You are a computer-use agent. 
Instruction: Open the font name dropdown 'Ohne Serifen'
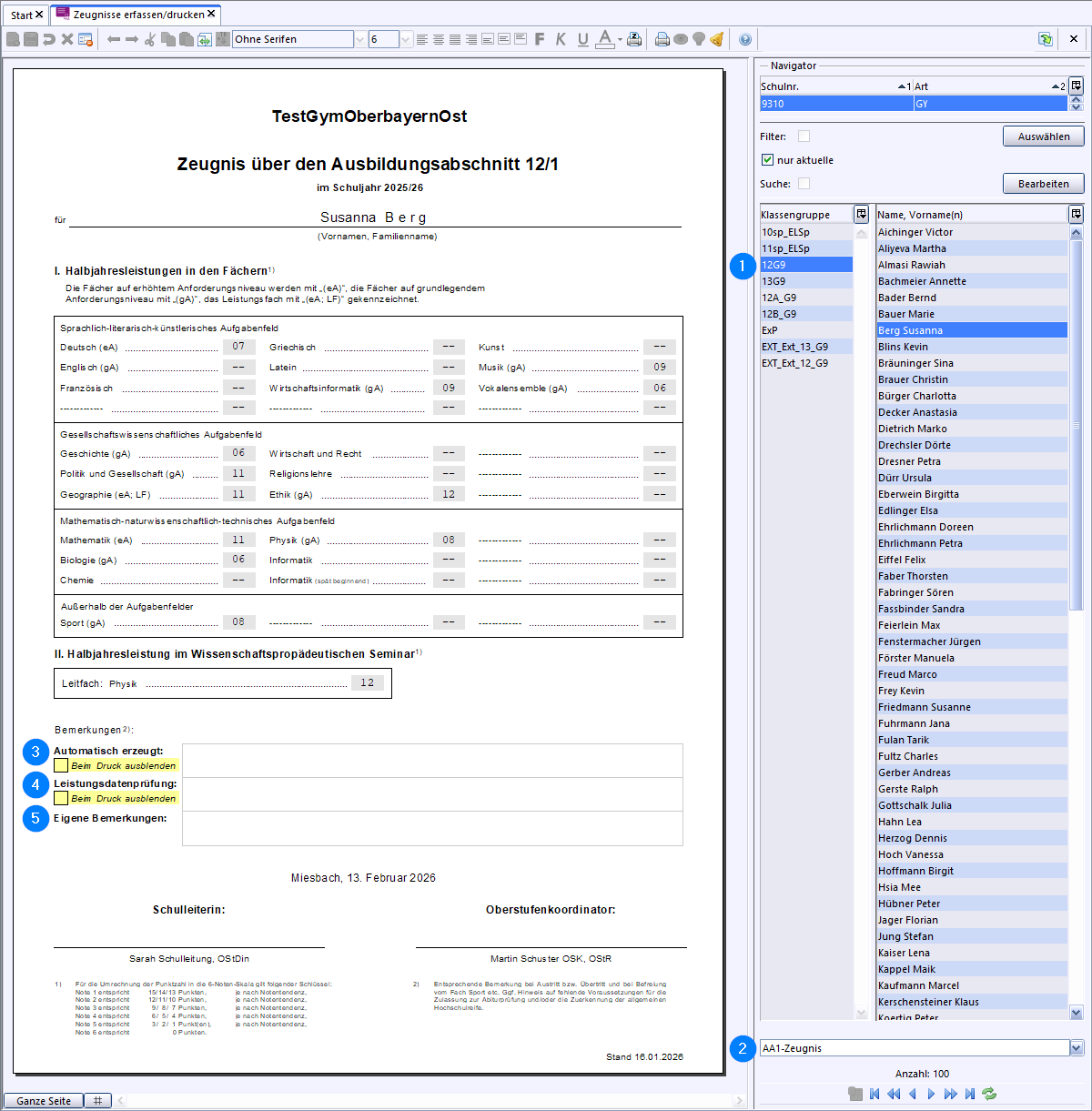pyautogui.click(x=359, y=39)
